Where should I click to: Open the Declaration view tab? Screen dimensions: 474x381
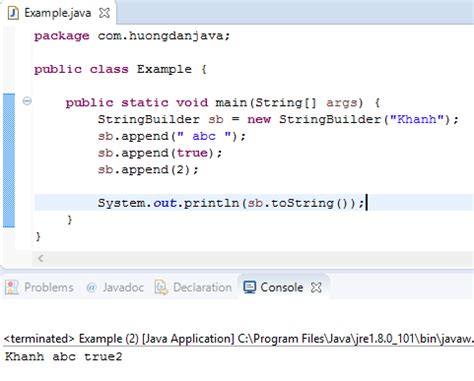tap(193, 287)
